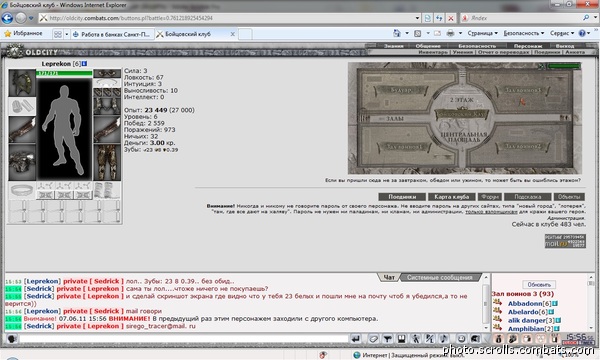
Task: Open the Abbadonn player name link
Action: (525, 303)
